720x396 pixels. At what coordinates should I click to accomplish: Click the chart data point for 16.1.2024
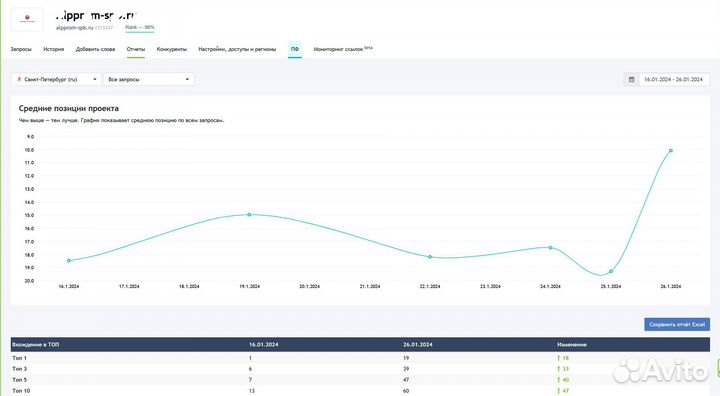[x=69, y=260]
